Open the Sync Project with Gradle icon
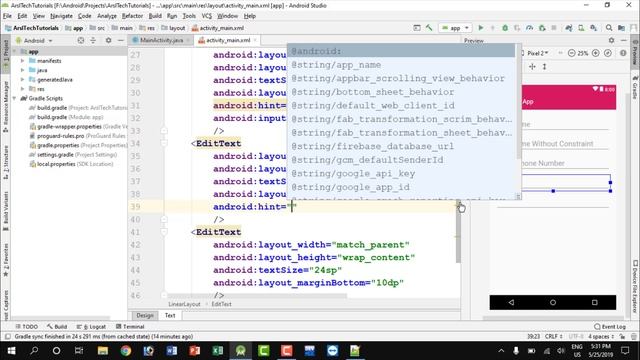Viewport: 640px width, 360px height. point(569,28)
